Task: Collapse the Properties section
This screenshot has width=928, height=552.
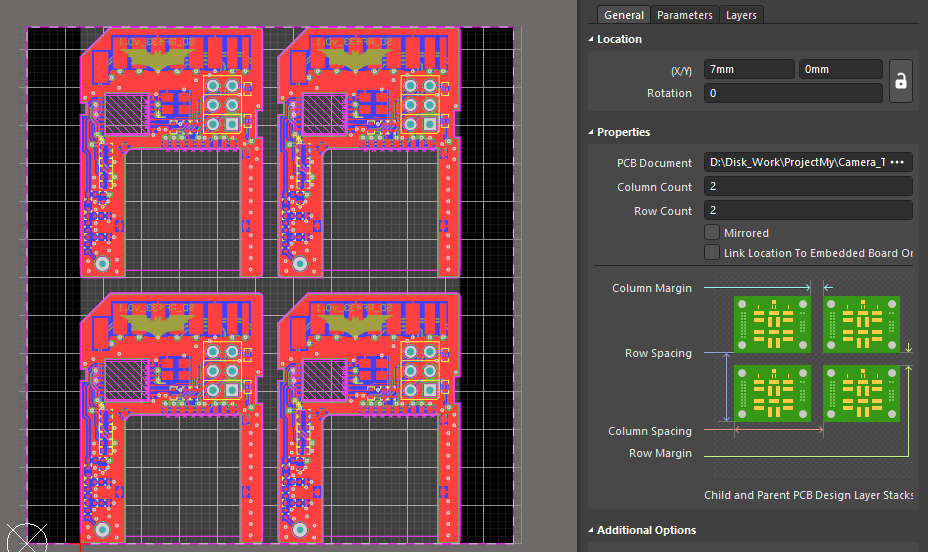Action: click(591, 132)
